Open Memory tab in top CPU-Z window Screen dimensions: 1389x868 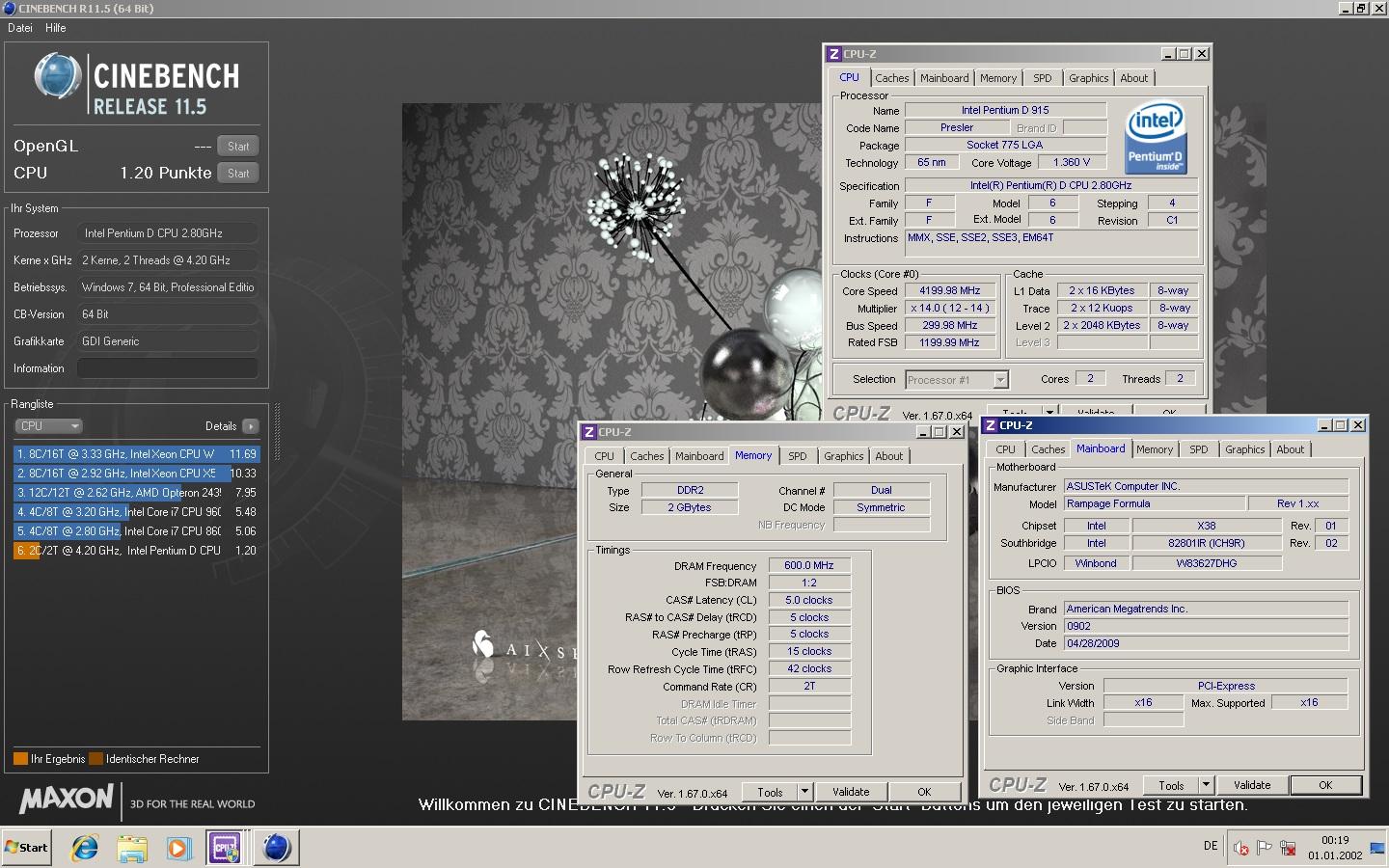(x=998, y=79)
